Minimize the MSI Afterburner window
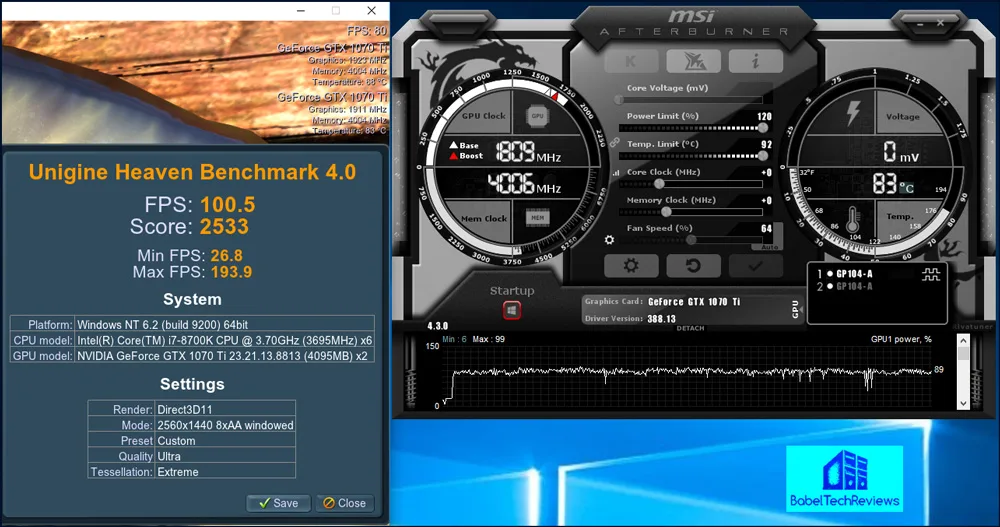1000x527 pixels. point(920,24)
